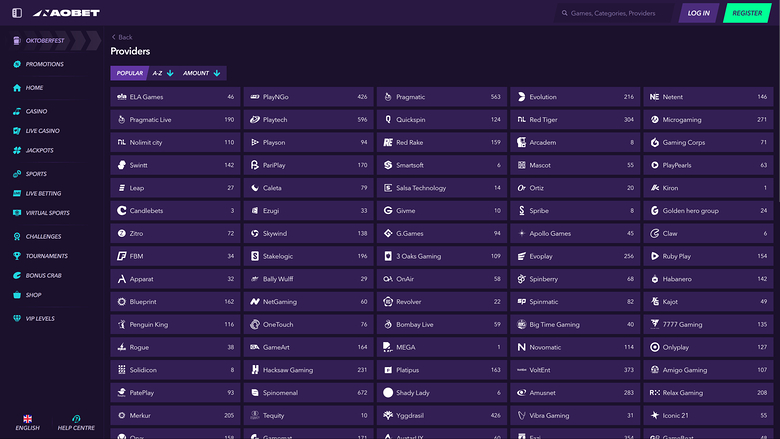Image resolution: width=780 pixels, height=439 pixels.
Task: Open the Amusnet provider tile
Action: tap(575, 393)
